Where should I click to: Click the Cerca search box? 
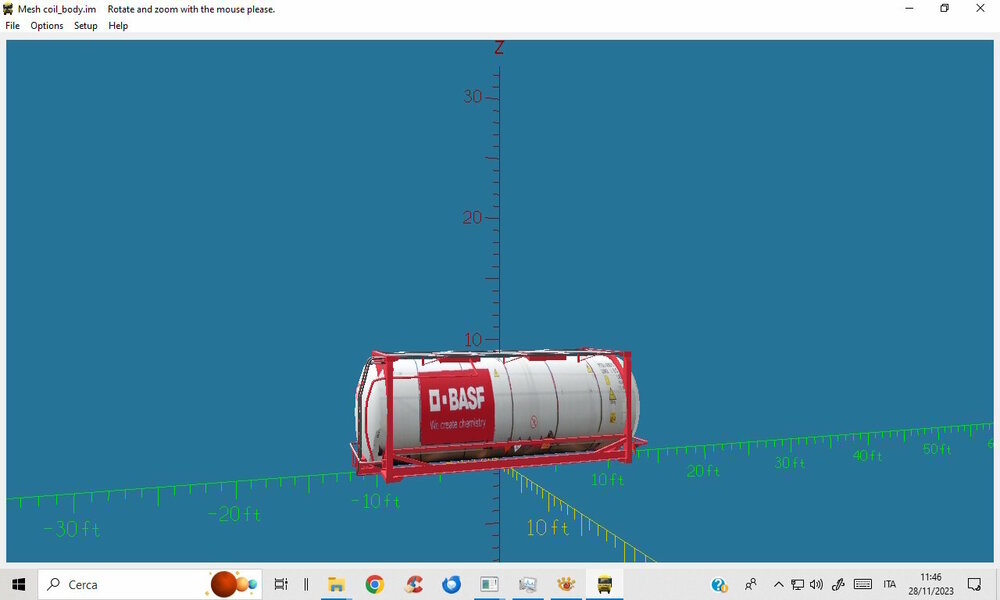point(150,584)
